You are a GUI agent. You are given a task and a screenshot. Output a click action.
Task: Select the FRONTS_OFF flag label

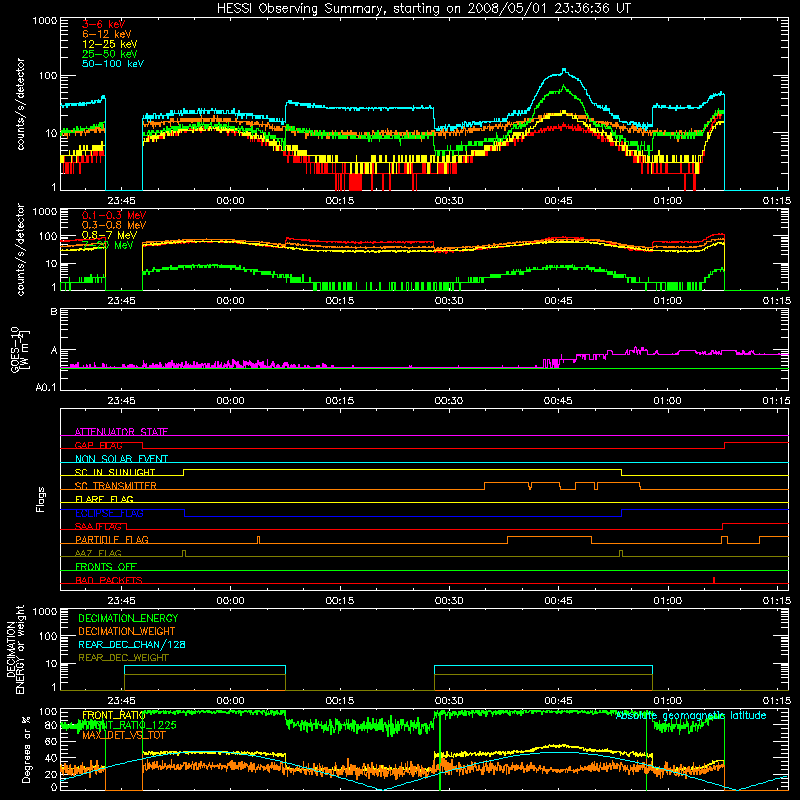point(106,567)
